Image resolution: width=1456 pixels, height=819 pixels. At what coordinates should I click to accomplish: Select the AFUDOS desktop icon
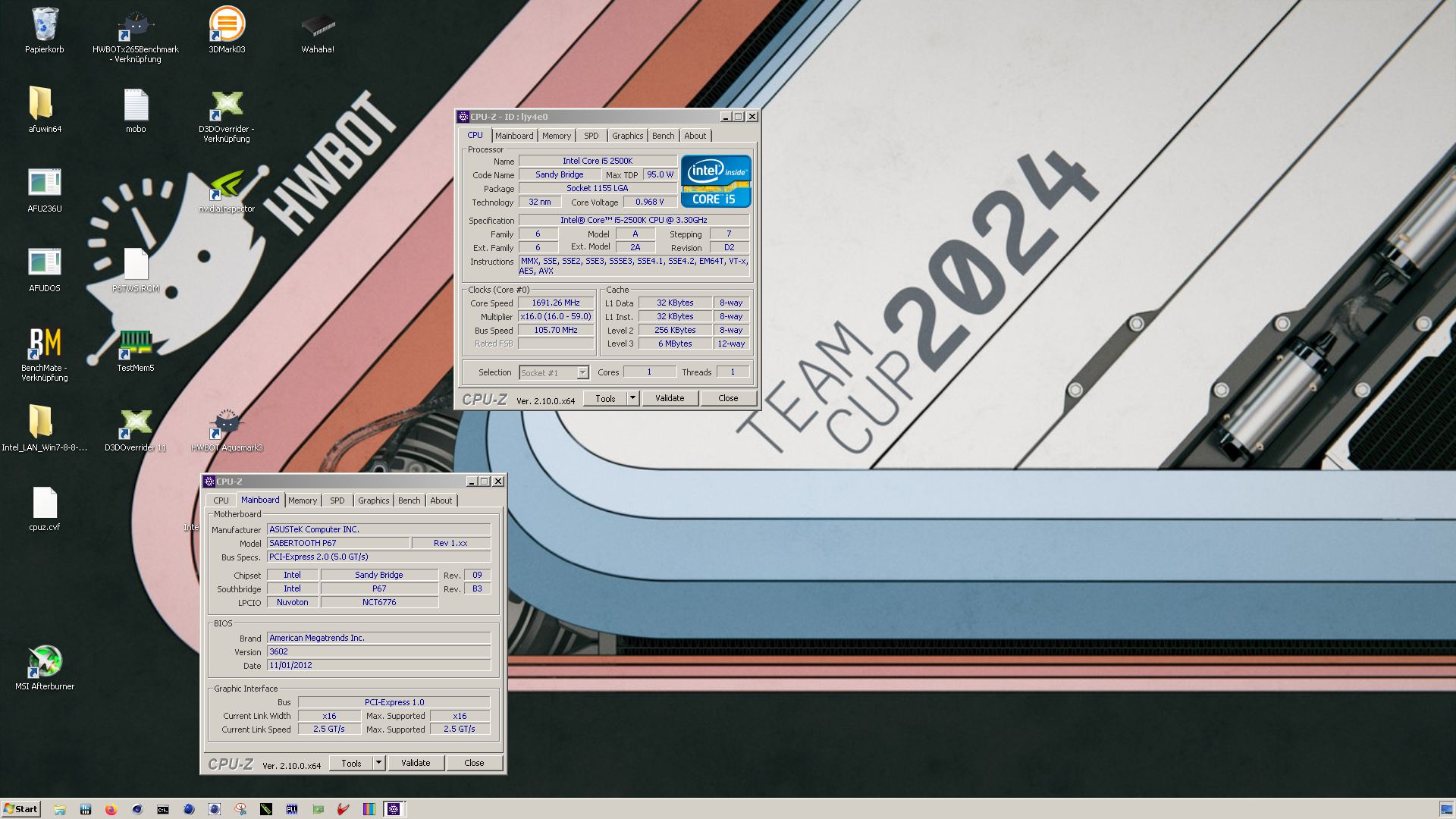(x=45, y=269)
